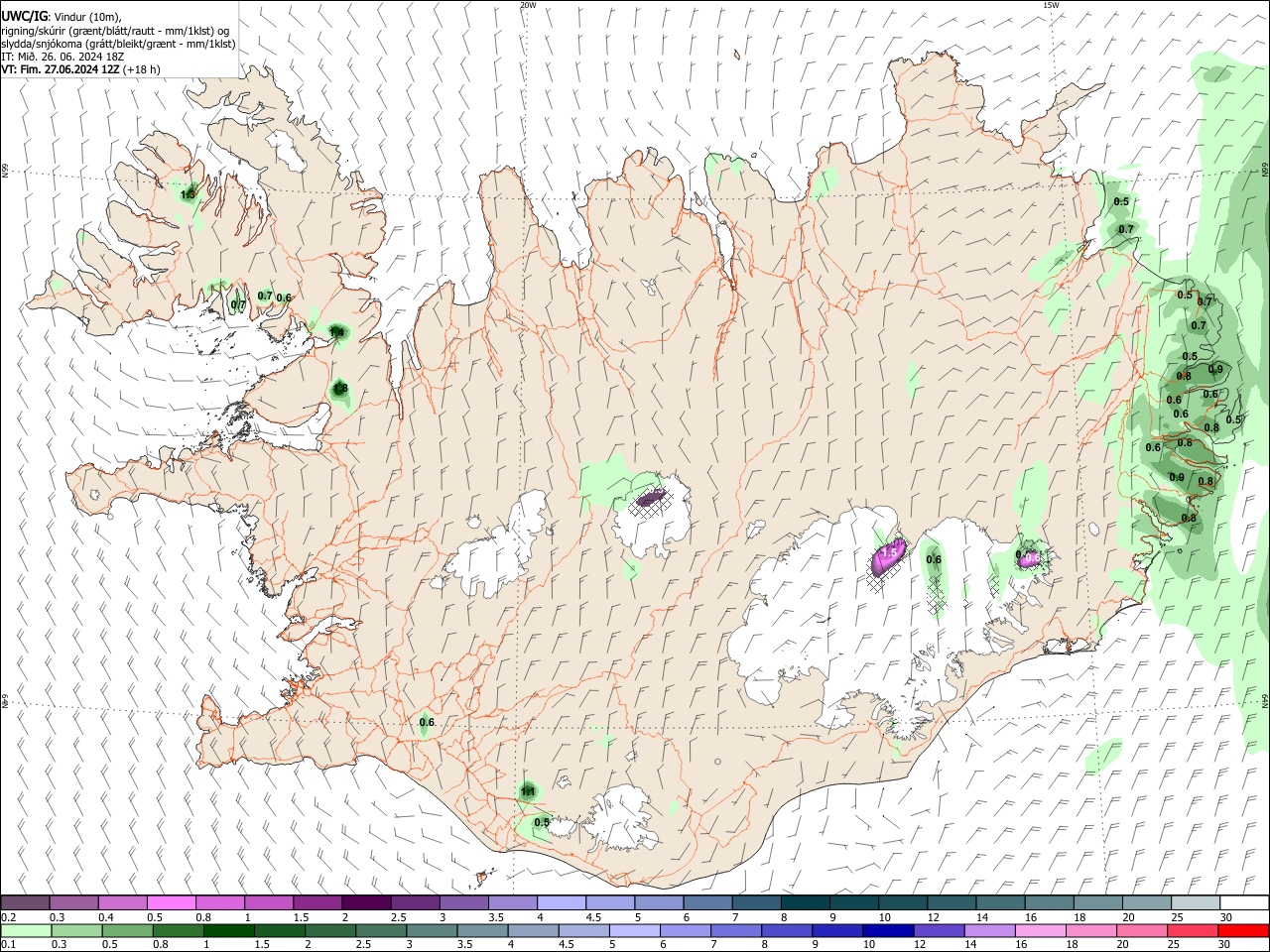Click the 20W longitude label
Image resolution: width=1270 pixels, height=952 pixels.
point(528,5)
